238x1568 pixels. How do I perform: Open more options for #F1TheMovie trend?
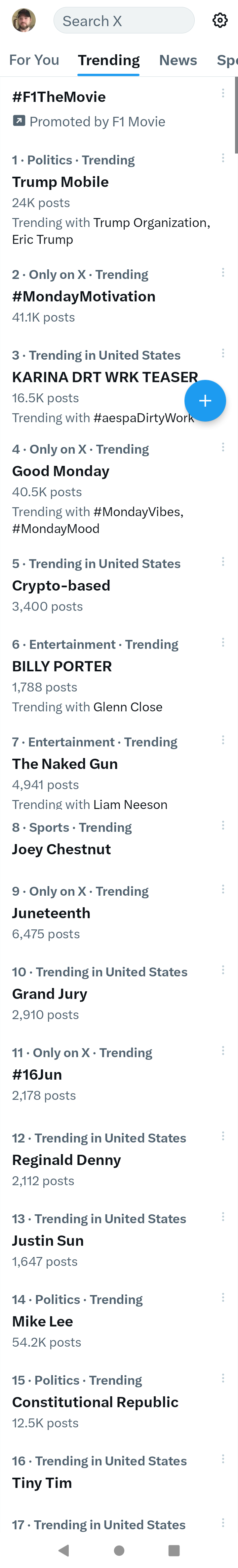click(x=223, y=93)
